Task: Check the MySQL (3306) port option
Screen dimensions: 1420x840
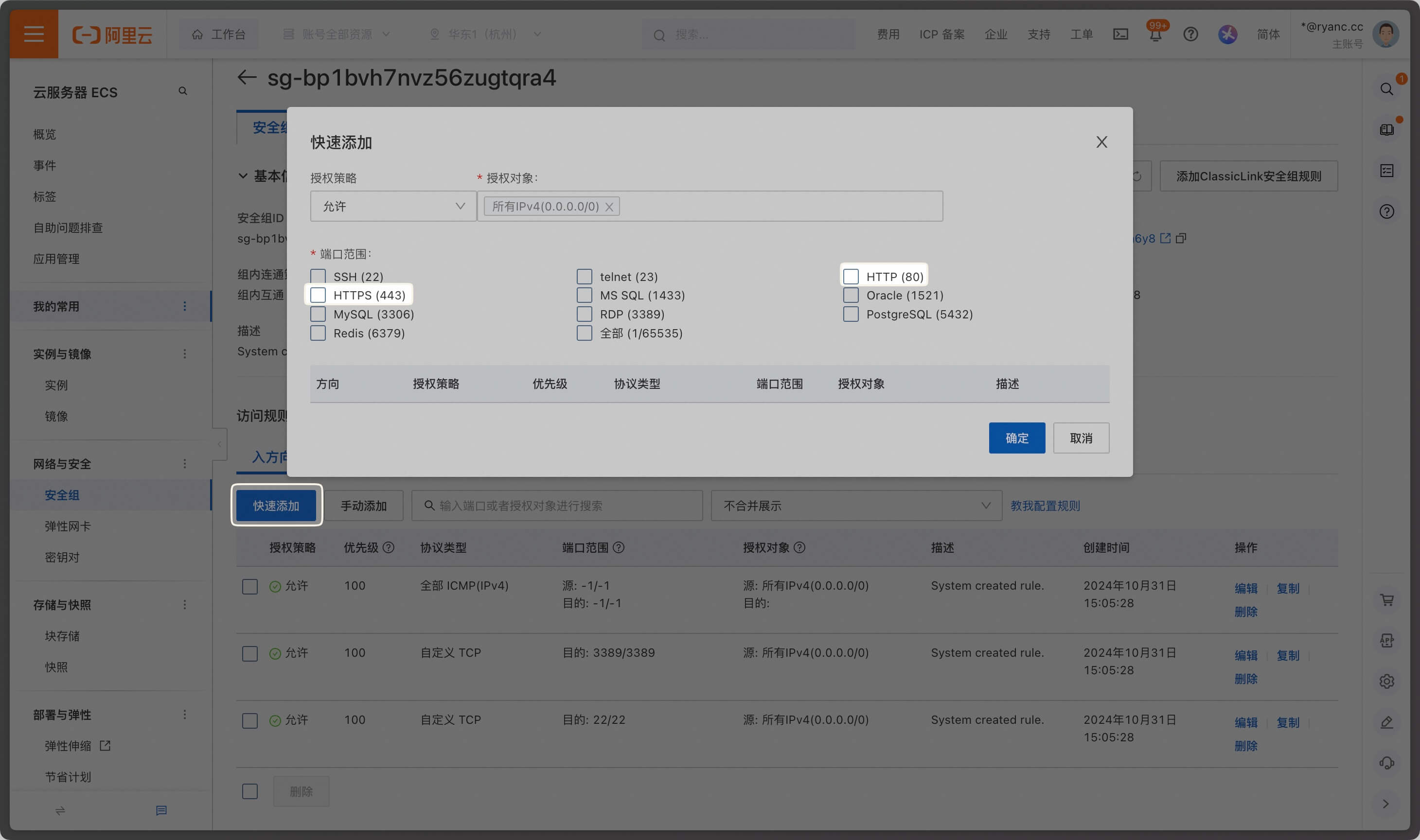Action: click(318, 314)
